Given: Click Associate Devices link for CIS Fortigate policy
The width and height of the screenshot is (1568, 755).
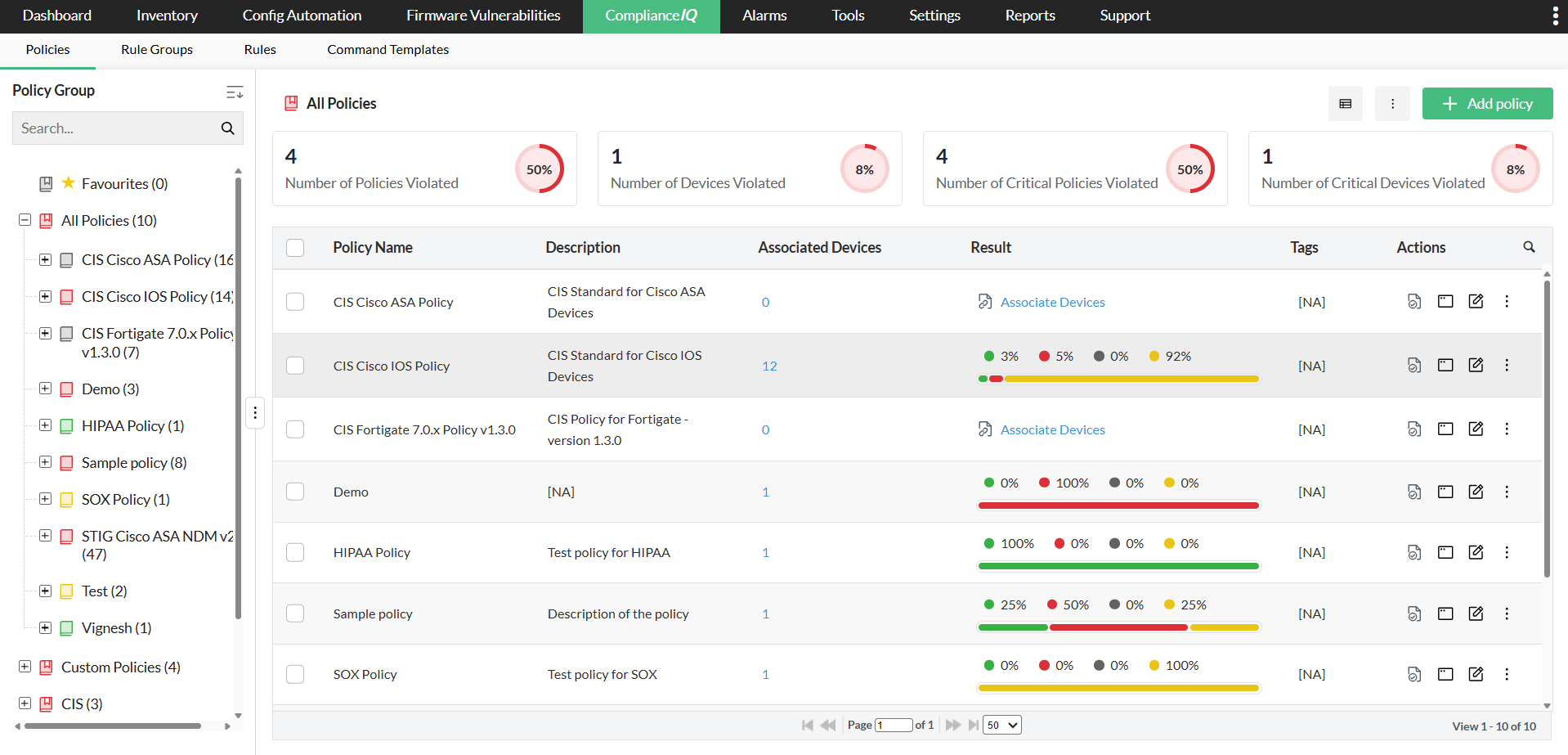Looking at the screenshot, I should coord(1052,429).
